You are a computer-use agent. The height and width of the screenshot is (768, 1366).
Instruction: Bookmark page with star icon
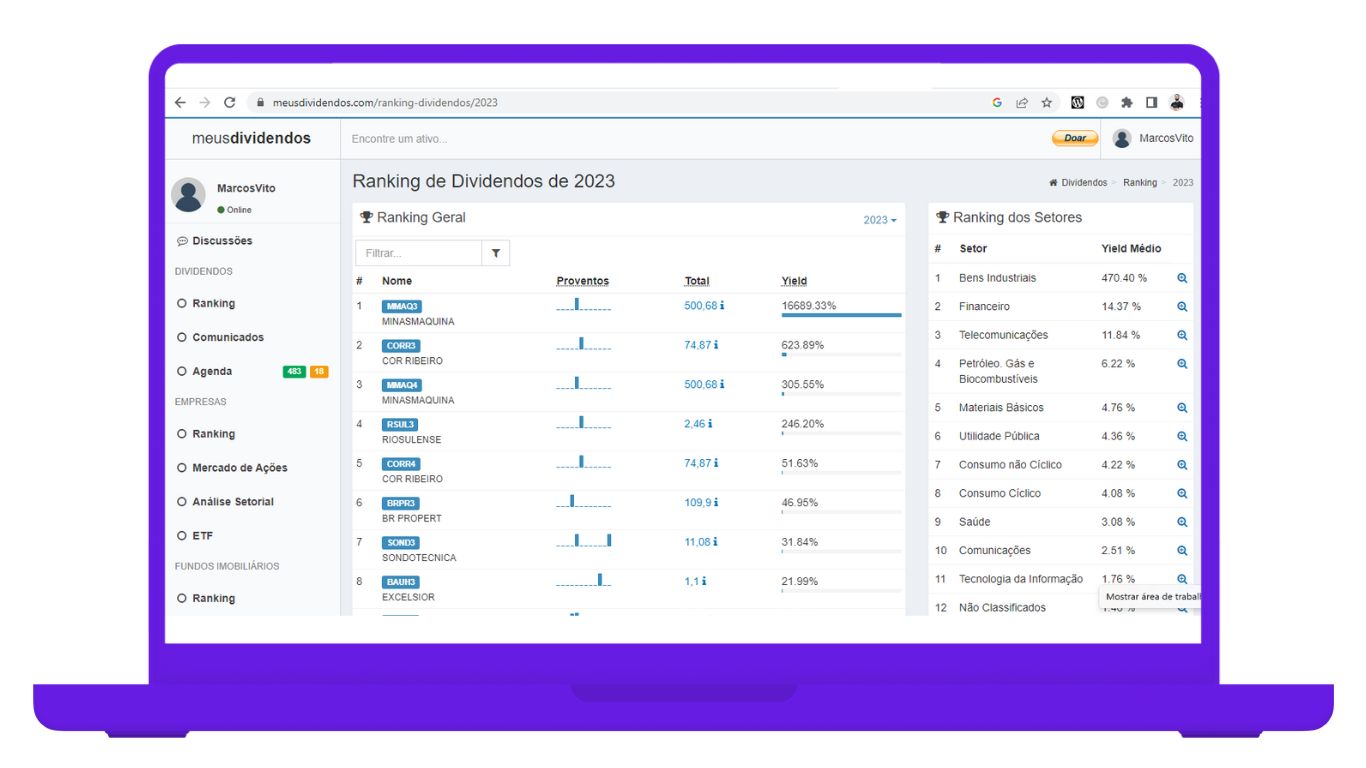click(1047, 102)
